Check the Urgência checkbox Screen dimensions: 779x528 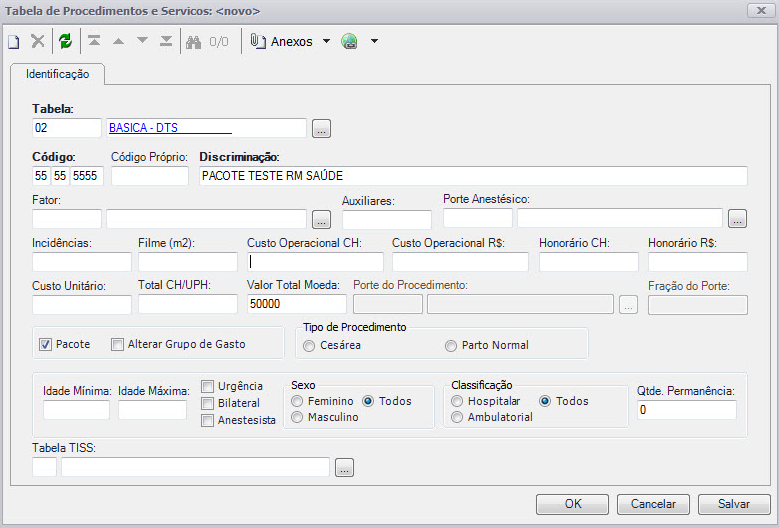click(207, 386)
